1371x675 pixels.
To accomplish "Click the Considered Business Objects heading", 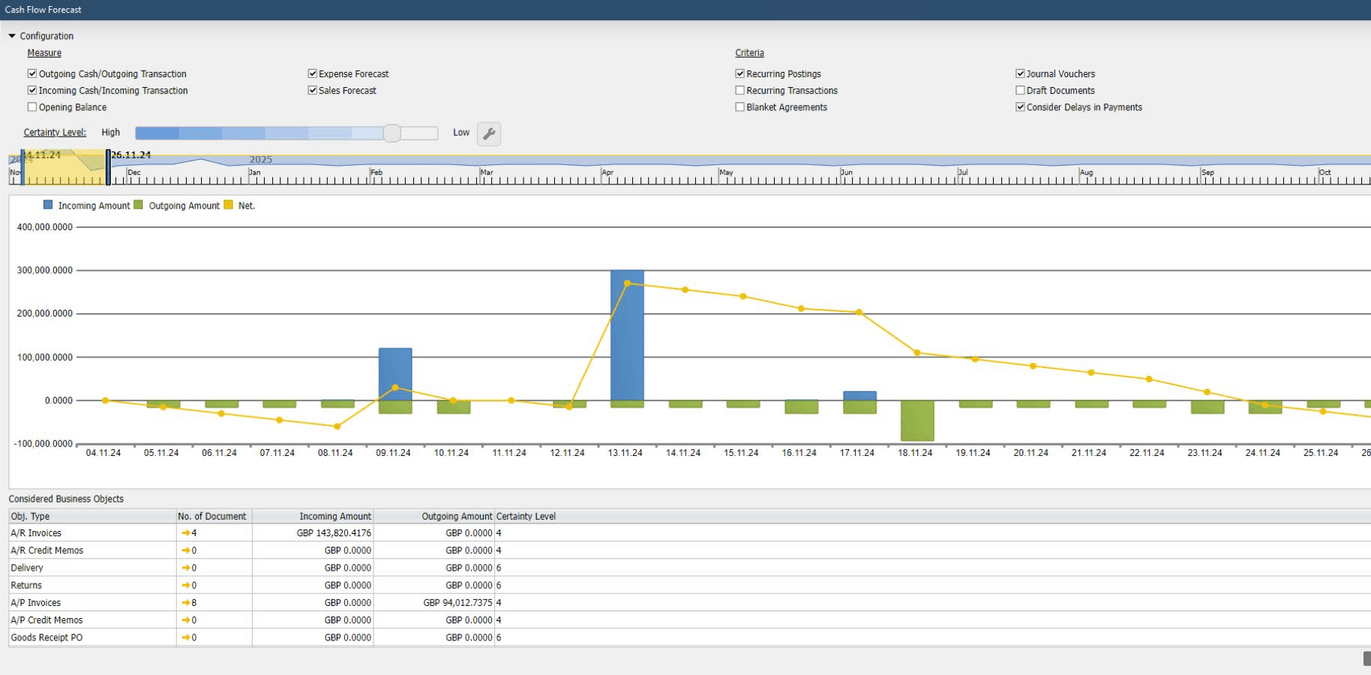I will 66,498.
